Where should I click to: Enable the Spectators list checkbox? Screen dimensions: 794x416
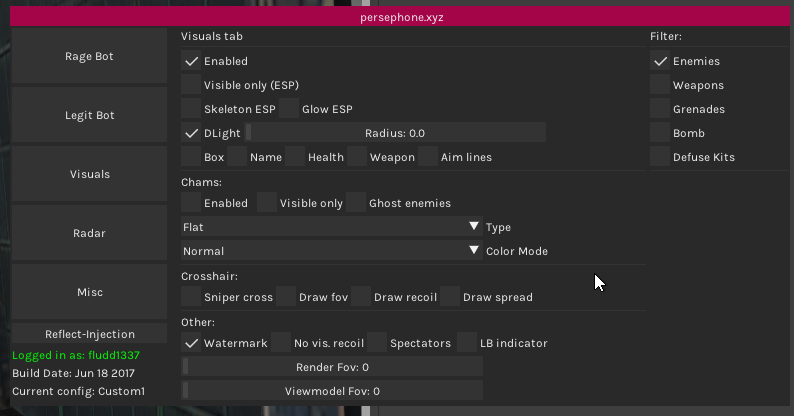click(376, 343)
